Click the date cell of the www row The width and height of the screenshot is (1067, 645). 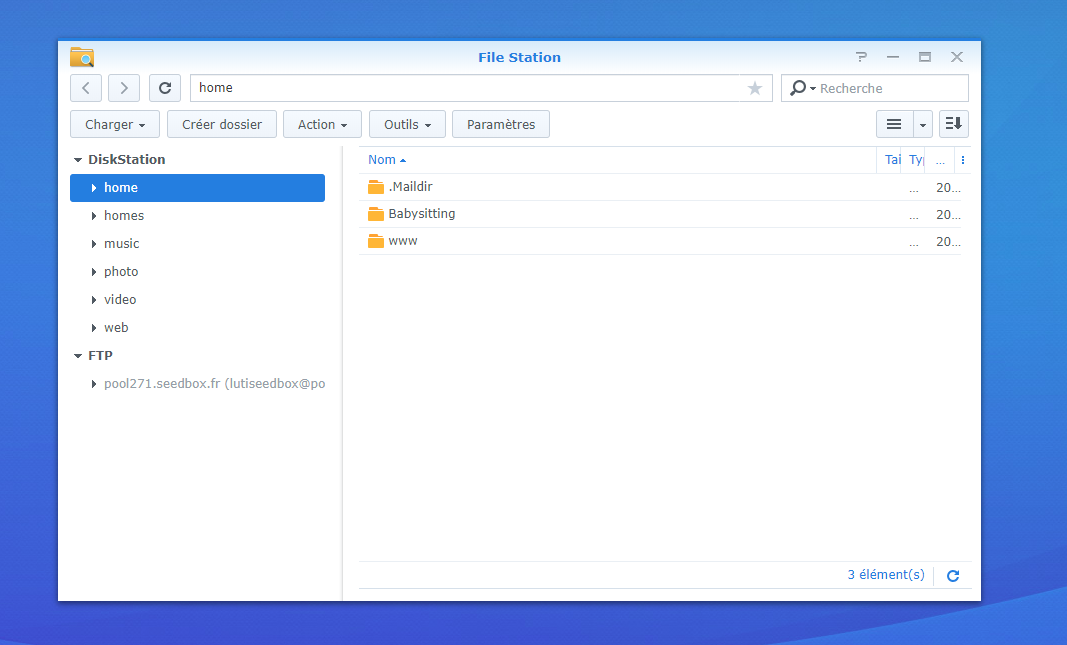(948, 242)
